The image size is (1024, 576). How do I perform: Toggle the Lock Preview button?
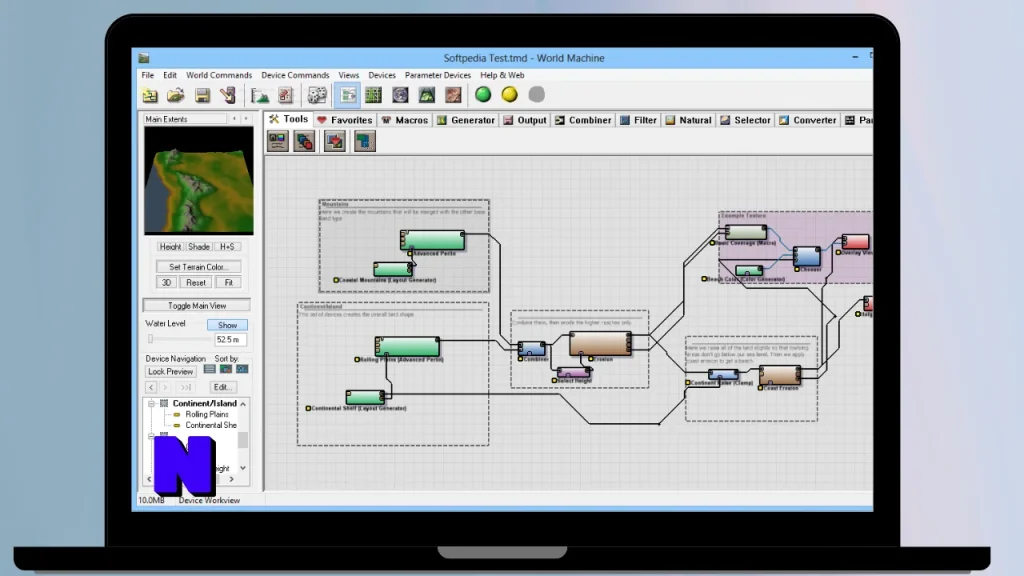point(170,372)
